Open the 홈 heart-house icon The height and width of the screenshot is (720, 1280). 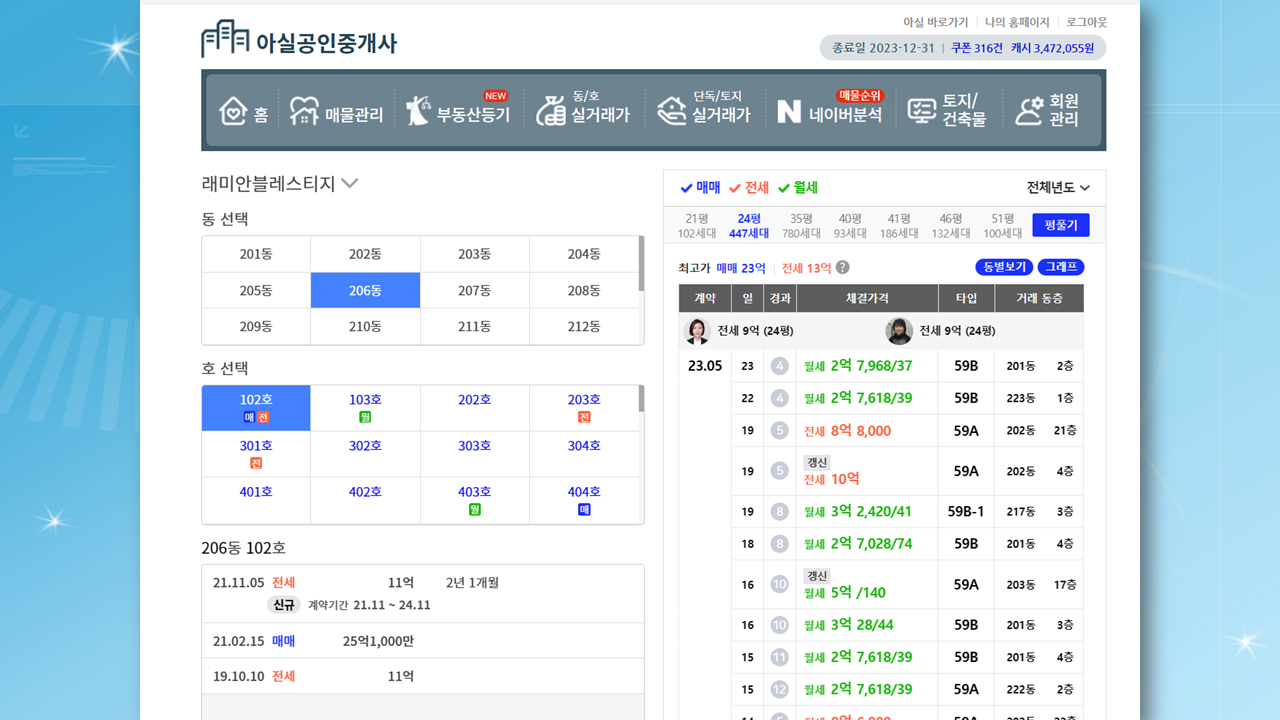233,111
